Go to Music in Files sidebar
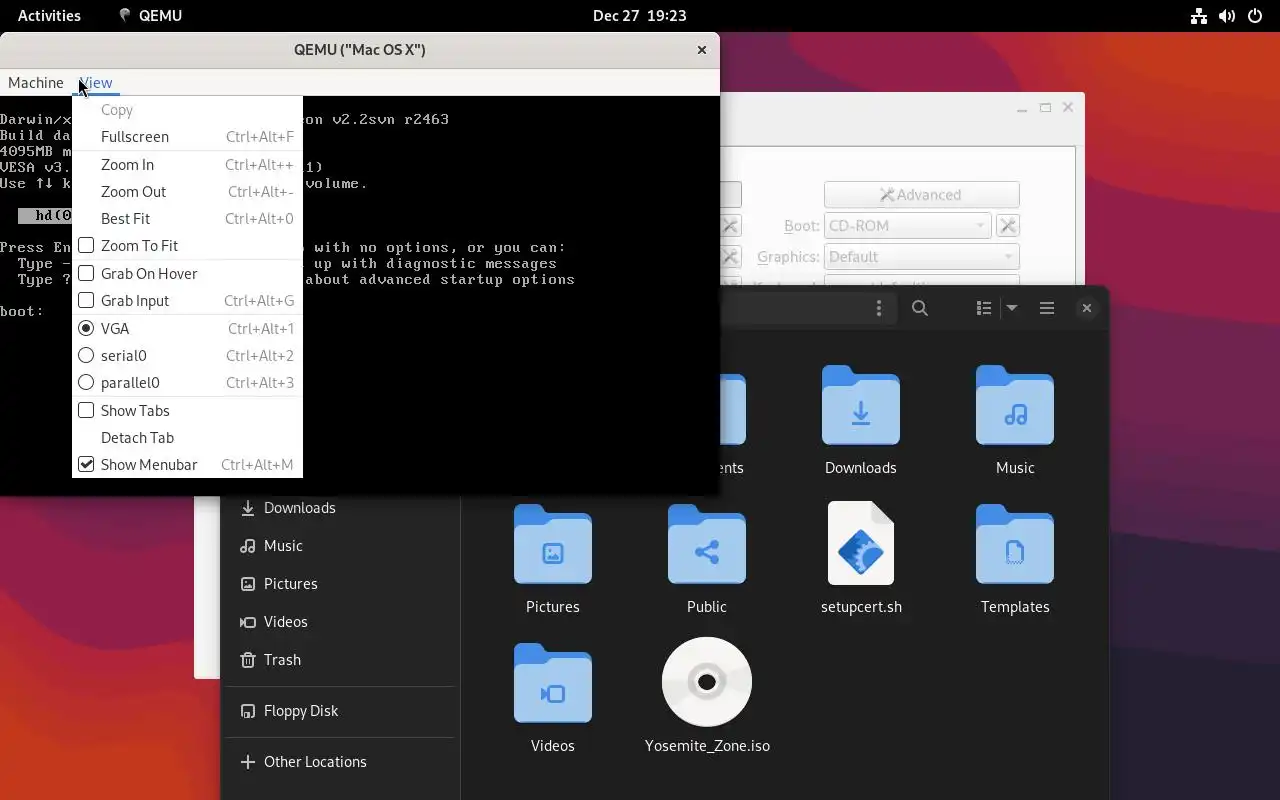The width and height of the screenshot is (1280, 800). tap(340, 546)
